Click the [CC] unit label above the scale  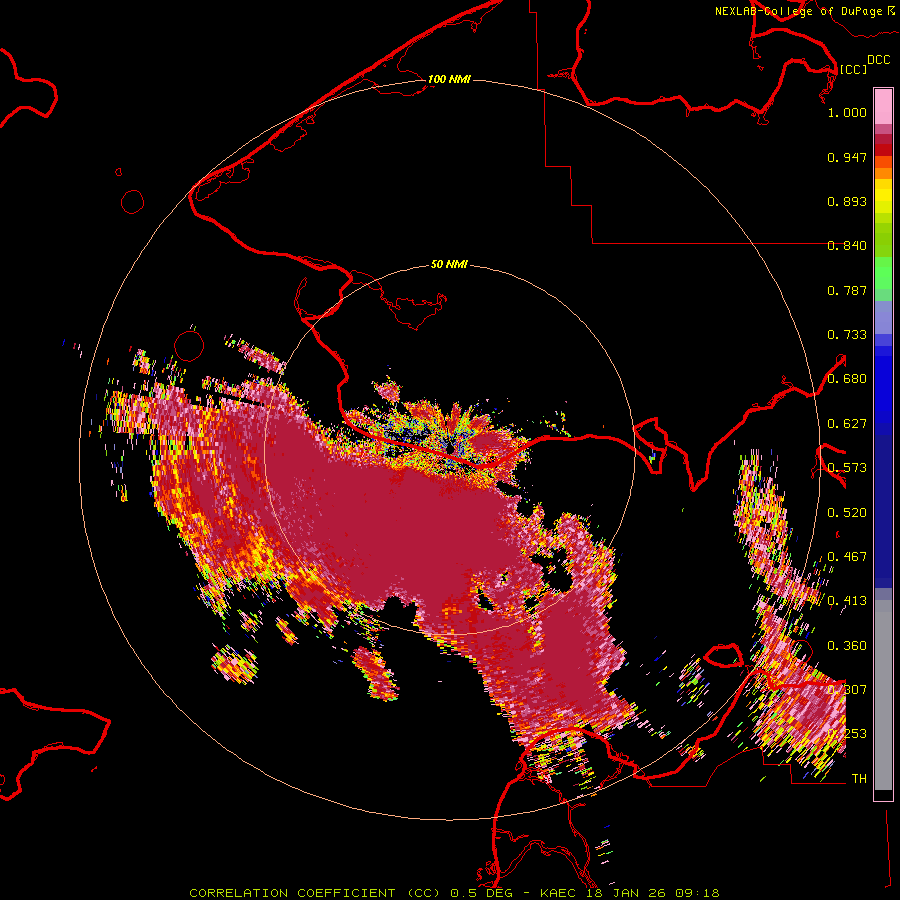tap(853, 69)
